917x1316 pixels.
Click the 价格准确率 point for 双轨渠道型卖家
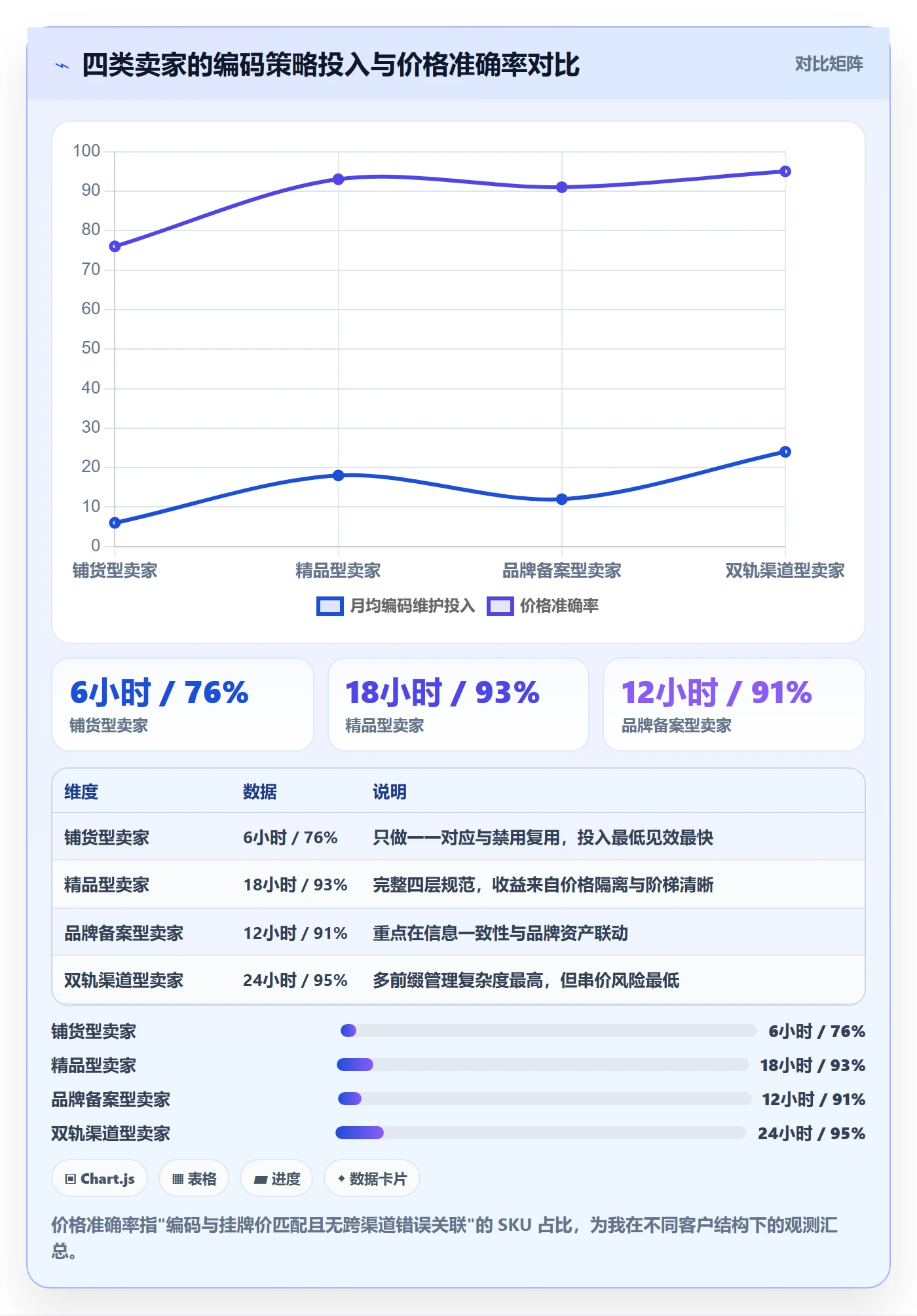click(785, 172)
